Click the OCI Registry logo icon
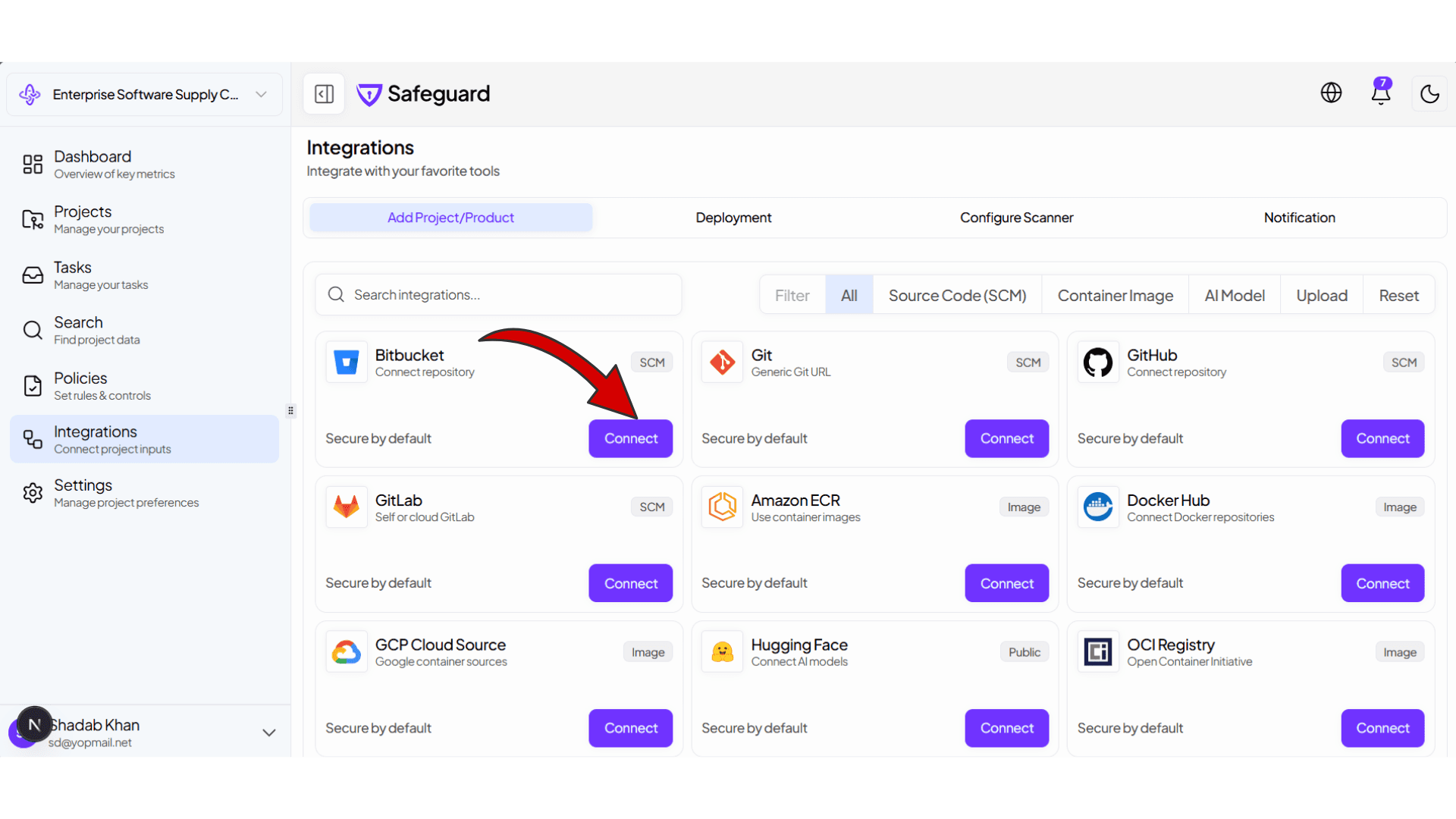 pos(1098,652)
